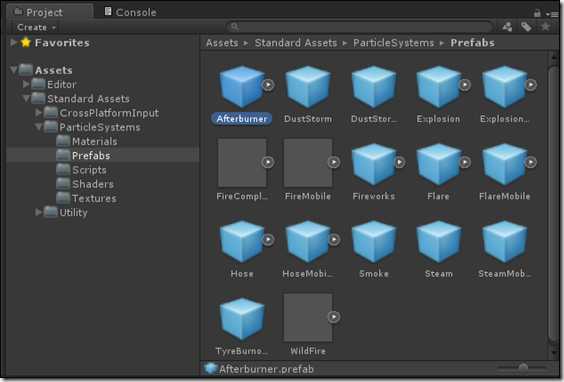Image resolution: width=564 pixels, height=382 pixels.
Task: Select the Explosion prefab cube icon
Action: click(439, 86)
